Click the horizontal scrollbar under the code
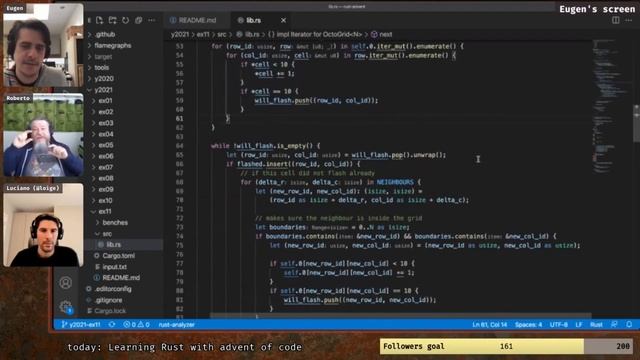 [400, 316]
